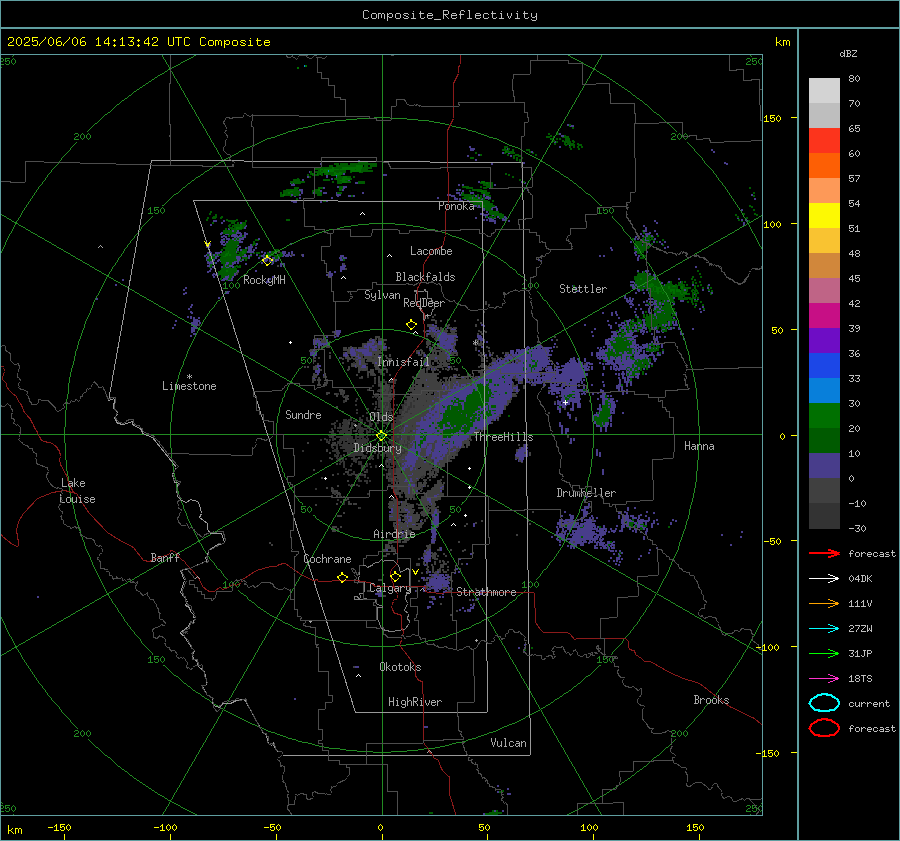The image size is (900, 841).
Task: Click the Limestone label
Action: [x=189, y=386]
